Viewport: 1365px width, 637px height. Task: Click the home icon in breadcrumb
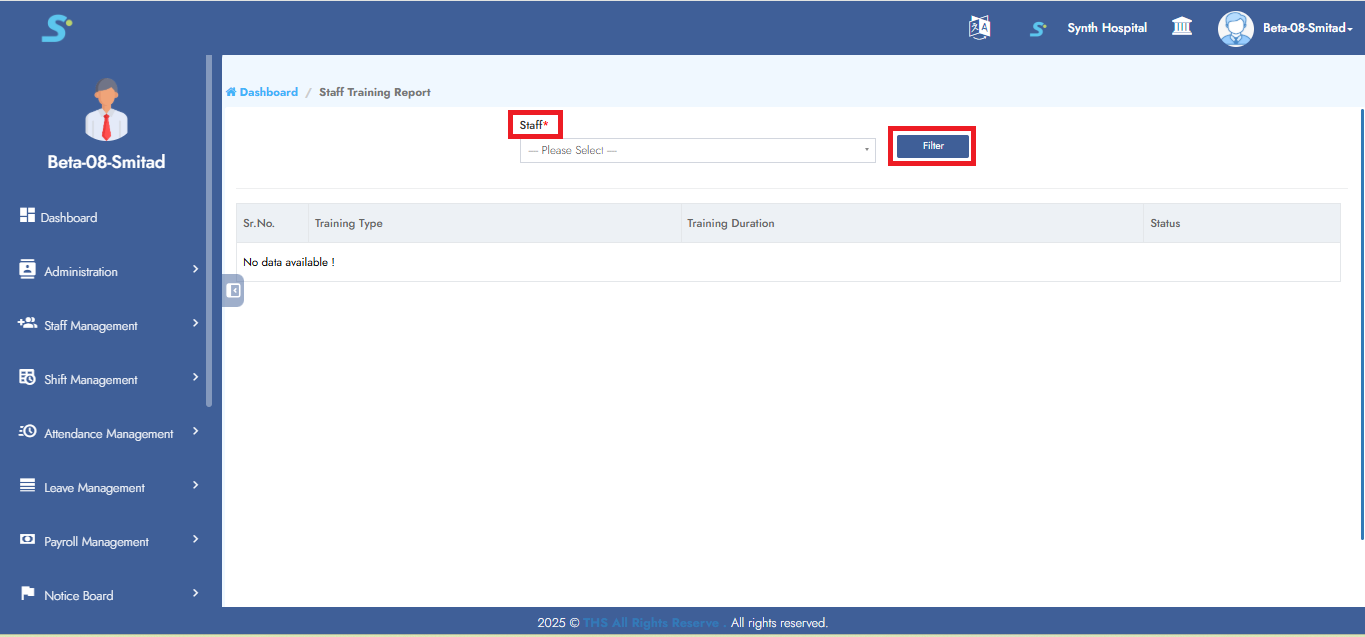tap(231, 92)
